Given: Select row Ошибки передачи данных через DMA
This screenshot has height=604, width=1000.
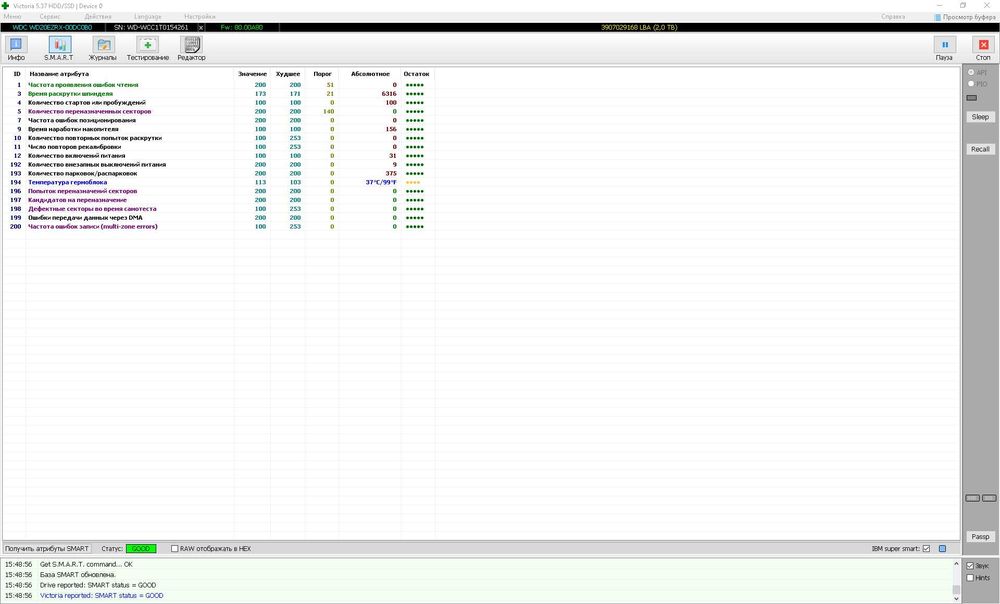Looking at the screenshot, I should point(218,217).
